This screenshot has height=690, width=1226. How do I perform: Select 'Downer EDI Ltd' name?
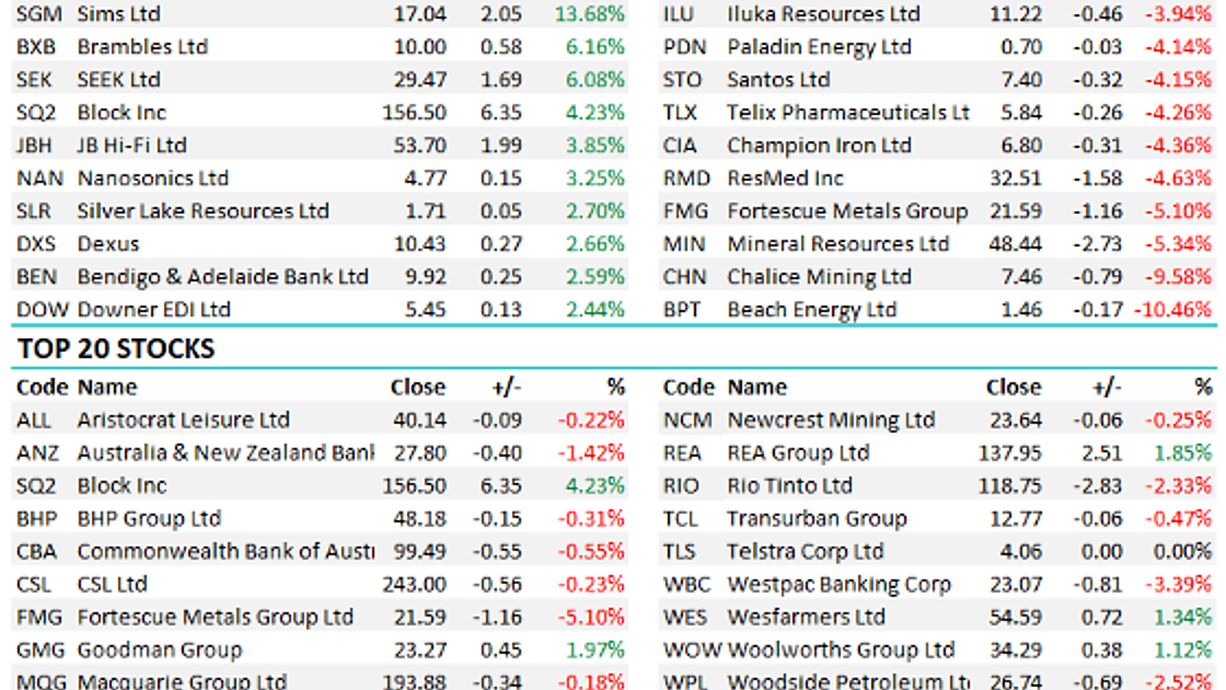coord(154,310)
